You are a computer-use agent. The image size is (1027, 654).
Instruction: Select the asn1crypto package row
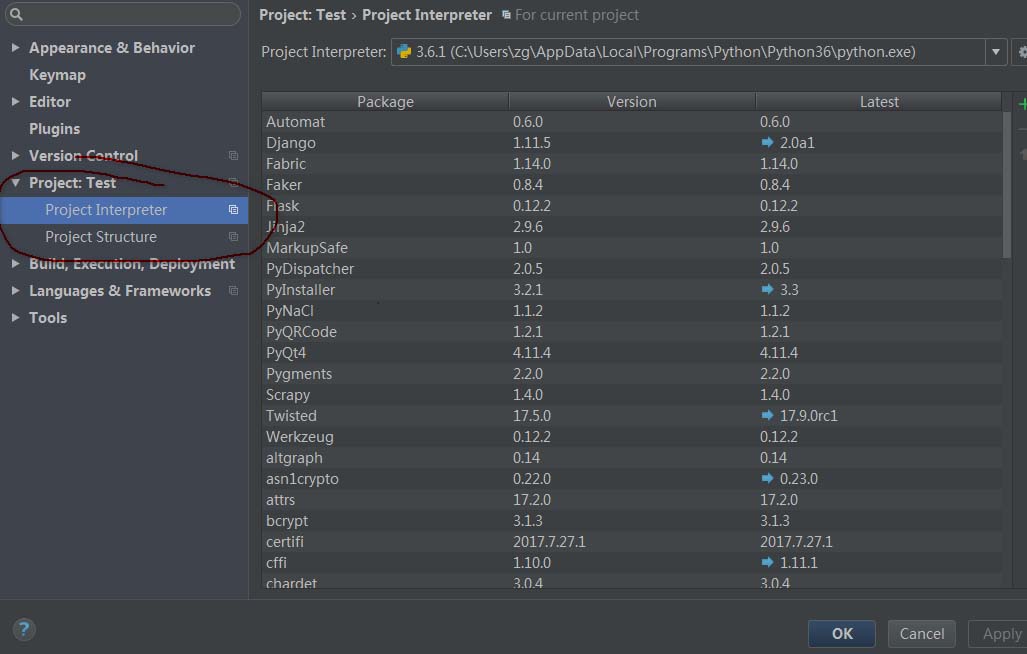(631, 478)
